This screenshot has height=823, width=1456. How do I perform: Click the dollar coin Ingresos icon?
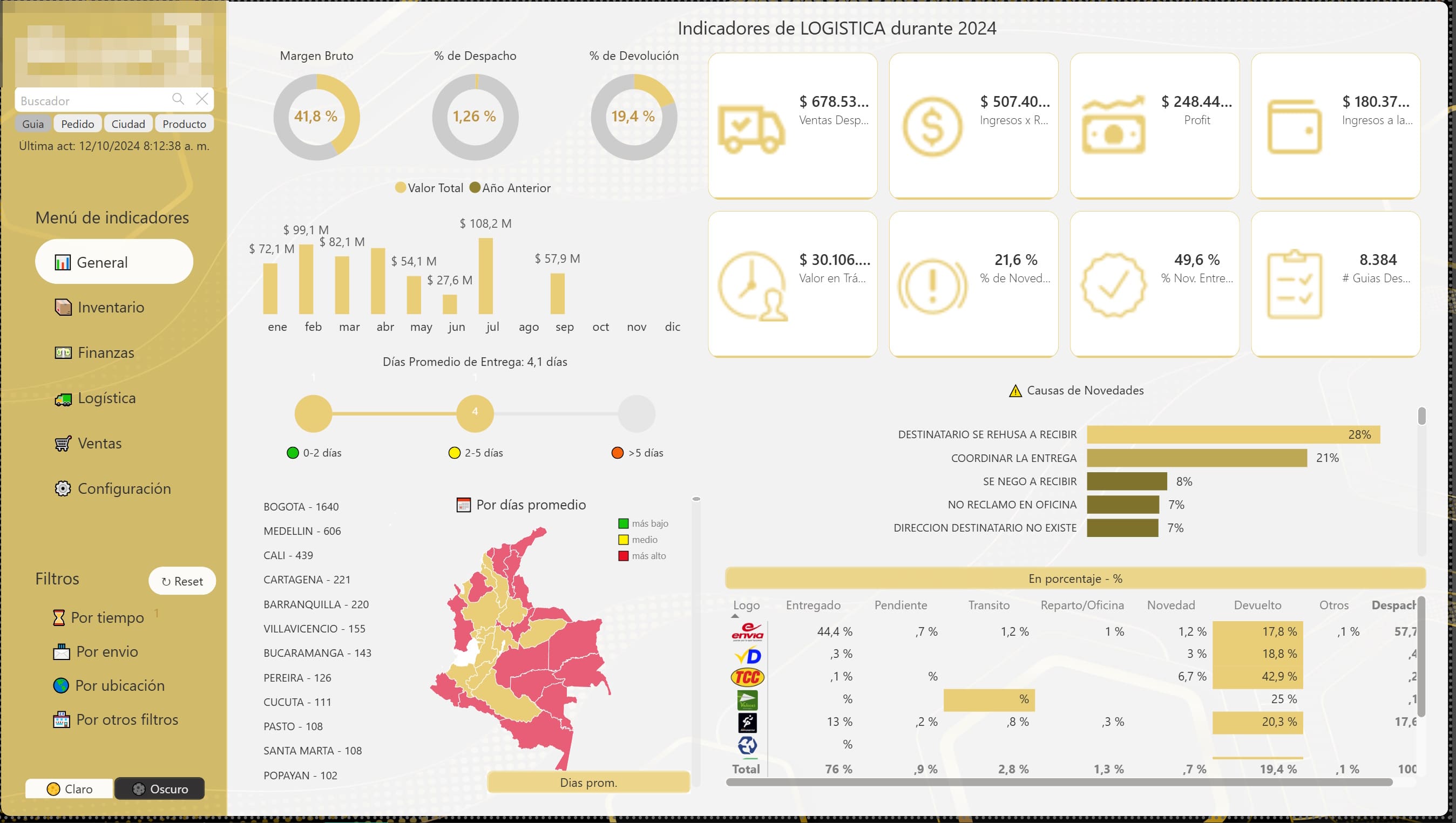(x=932, y=127)
